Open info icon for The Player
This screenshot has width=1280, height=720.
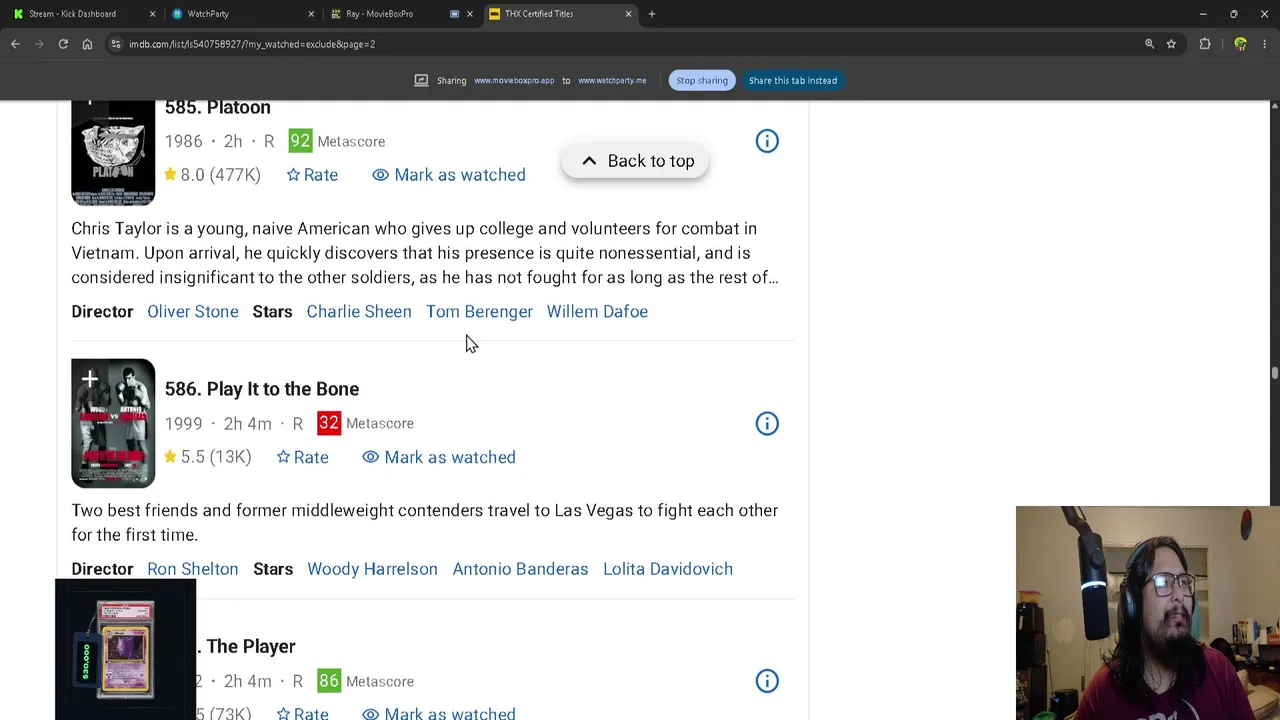767,681
